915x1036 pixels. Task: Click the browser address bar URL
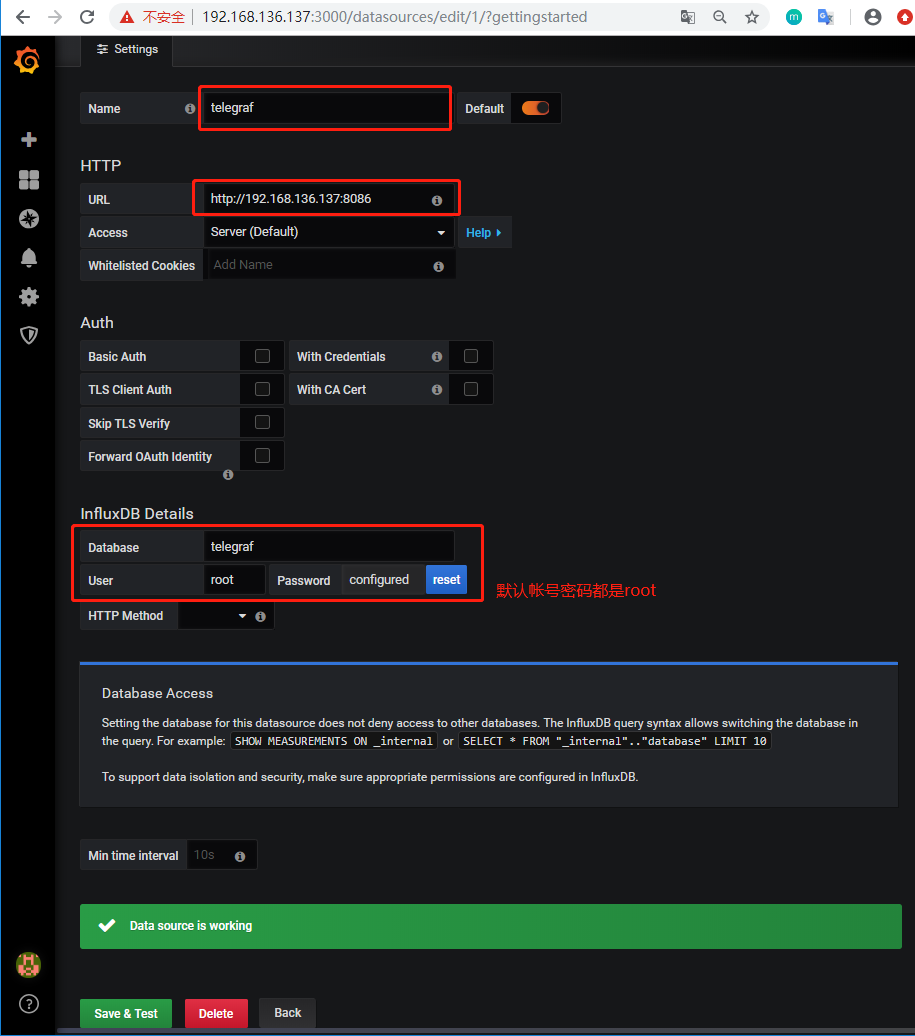pyautogui.click(x=394, y=17)
